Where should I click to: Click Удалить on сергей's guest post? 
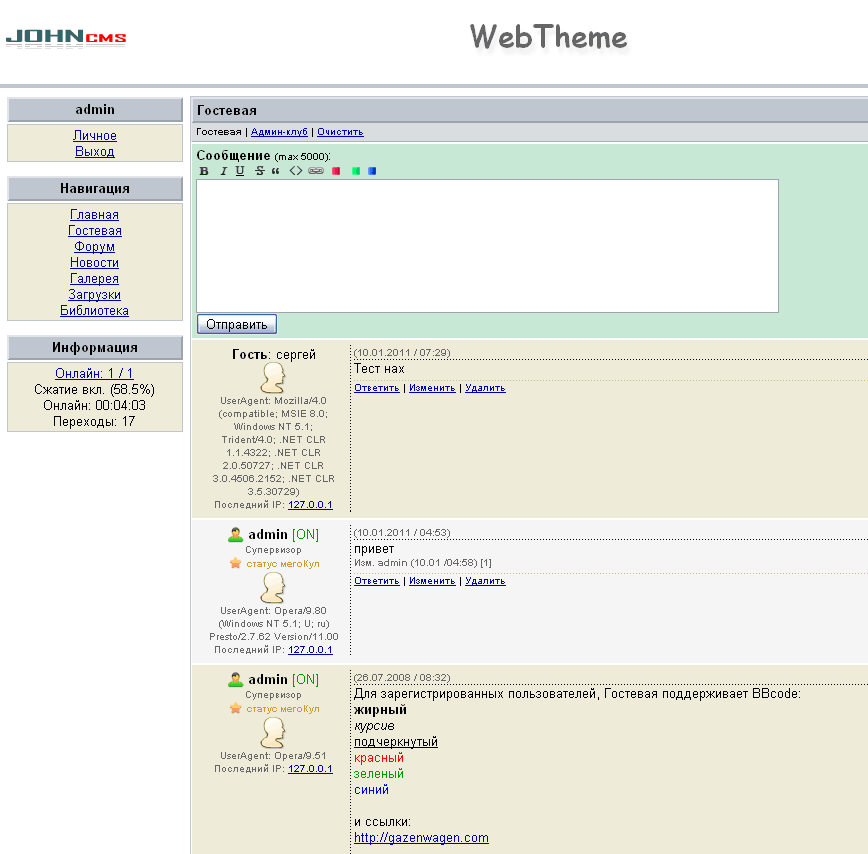(x=485, y=388)
